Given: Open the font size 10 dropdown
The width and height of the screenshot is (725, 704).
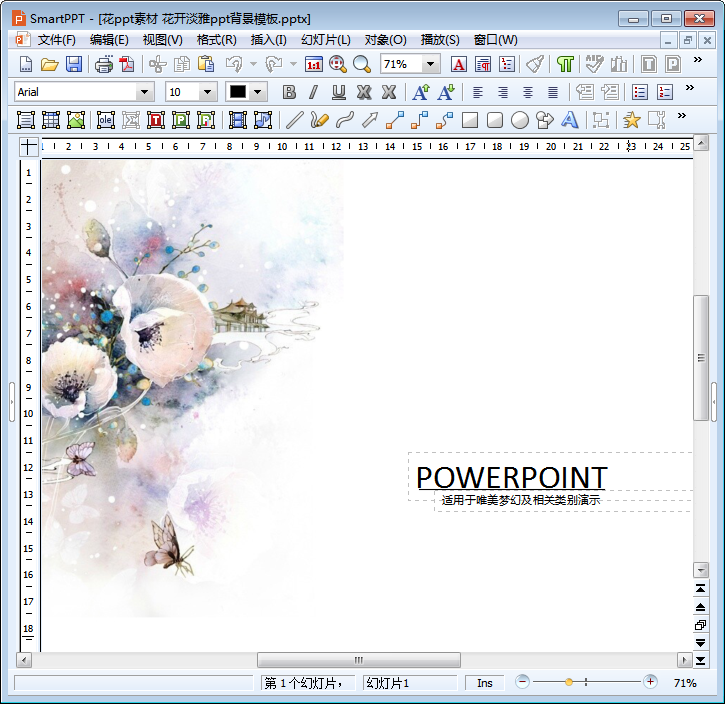Looking at the screenshot, I should (x=208, y=92).
